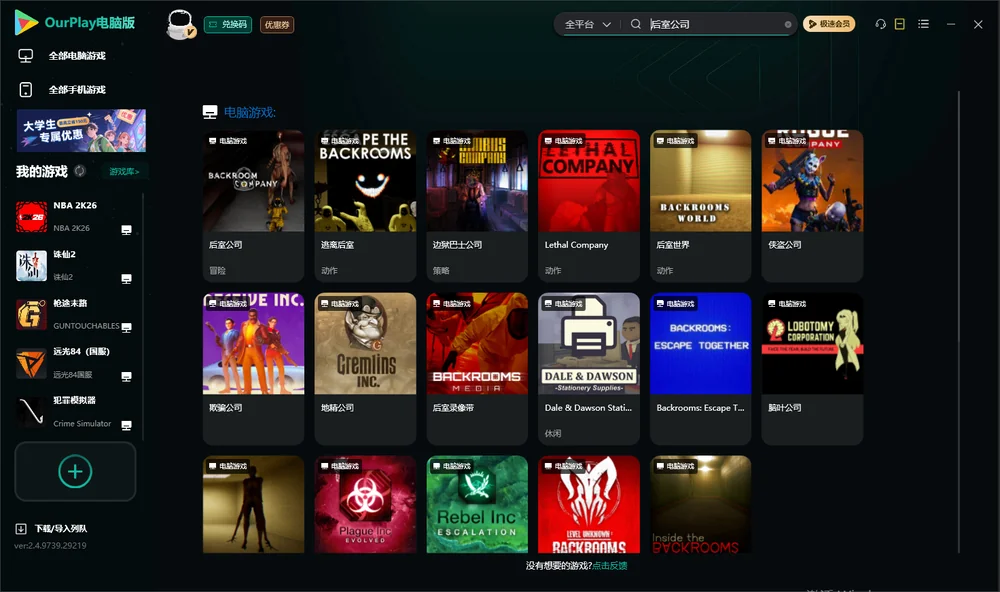Image resolution: width=1000 pixels, height=592 pixels.
Task: Open the 欺骗公司 Deceive Inc. card
Action: [253, 368]
